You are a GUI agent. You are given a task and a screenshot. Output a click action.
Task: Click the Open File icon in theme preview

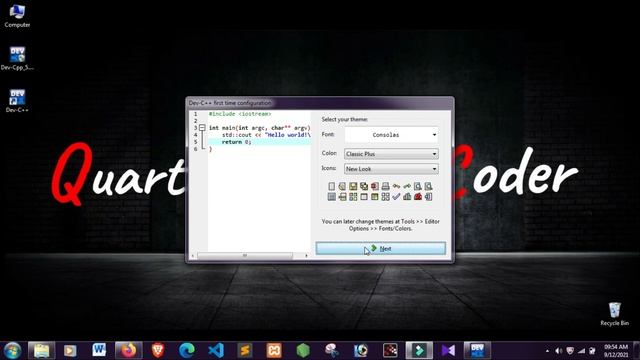click(342, 186)
